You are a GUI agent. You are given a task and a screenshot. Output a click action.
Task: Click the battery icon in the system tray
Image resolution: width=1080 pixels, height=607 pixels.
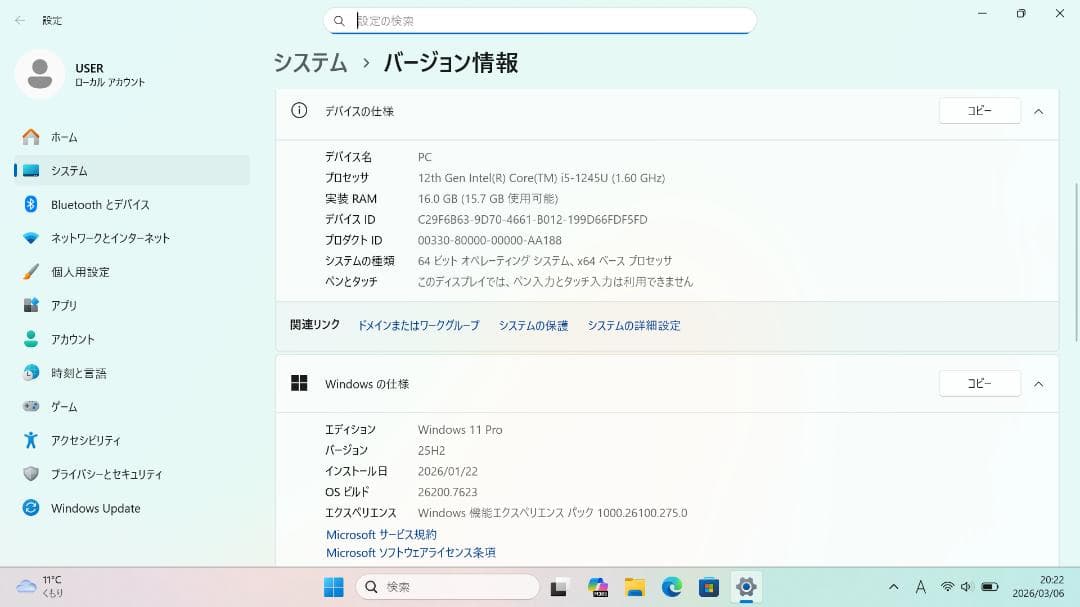[x=991, y=588]
